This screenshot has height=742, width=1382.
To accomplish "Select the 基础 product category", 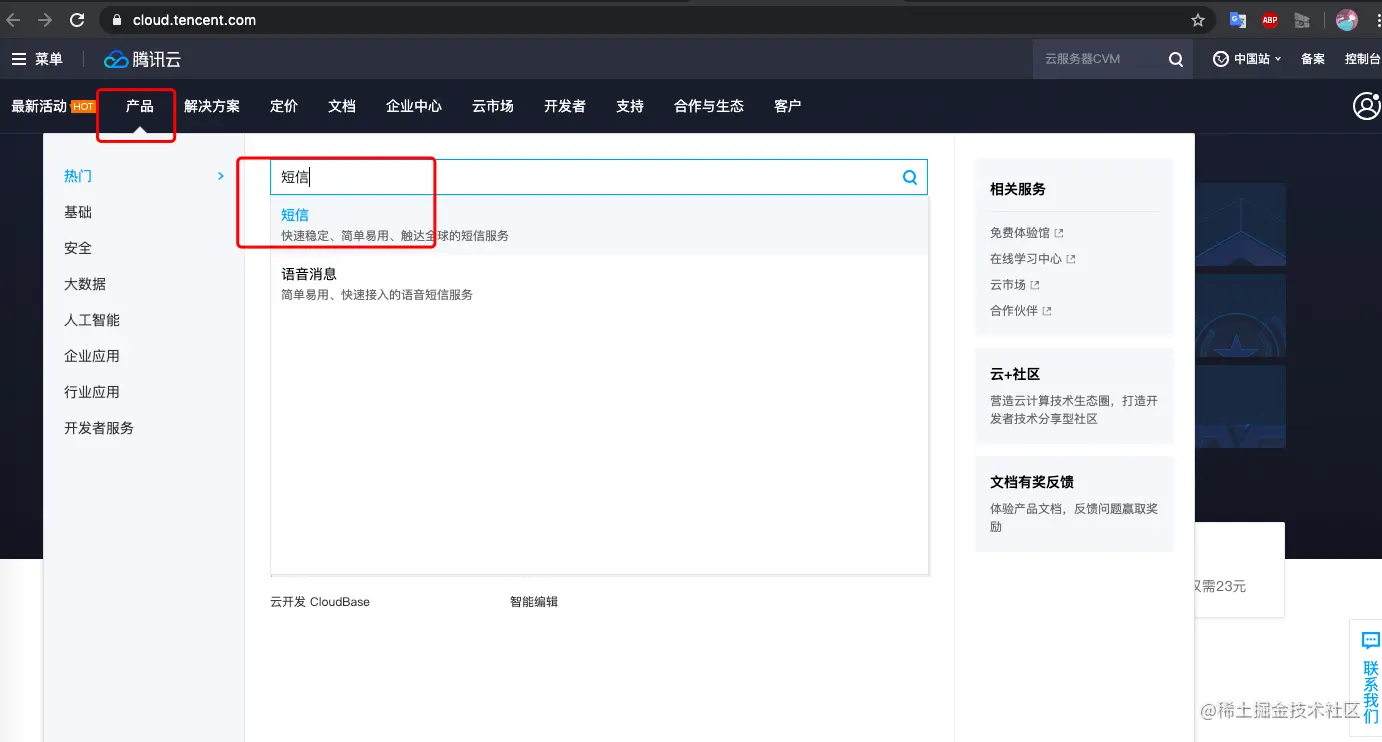I will tap(78, 212).
